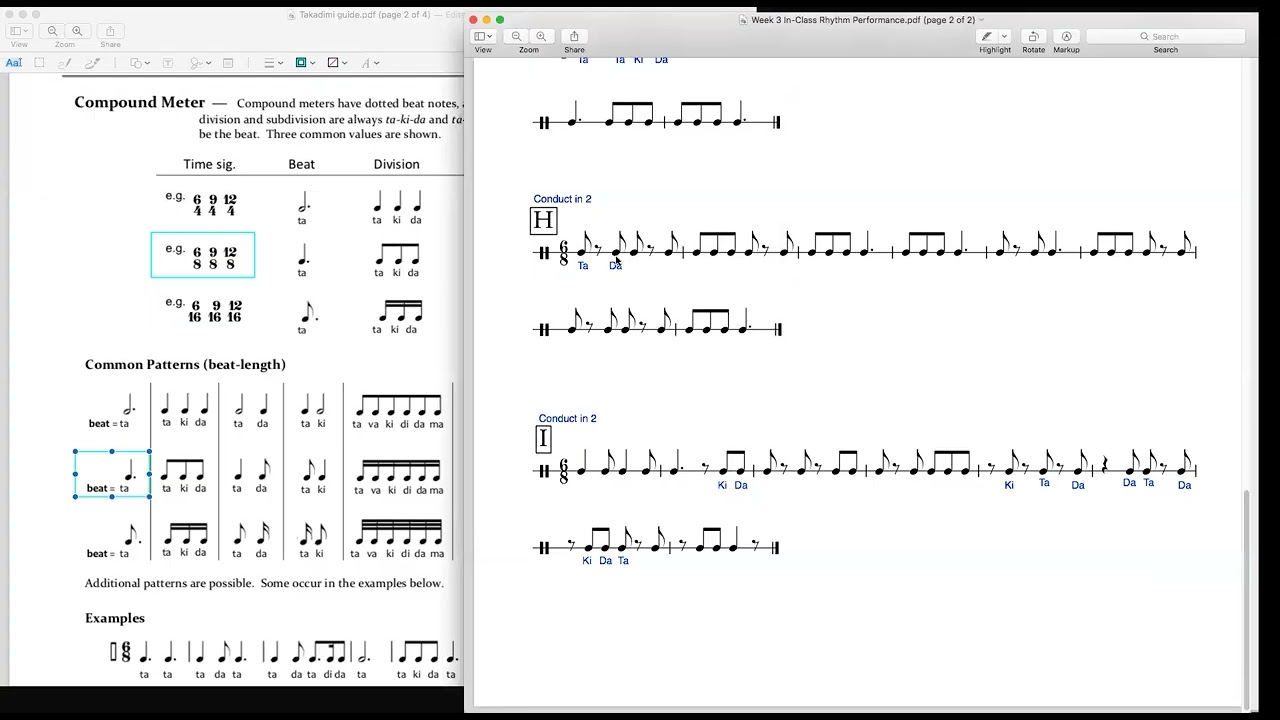Screen dimensions: 1280x720
Task: Click the 'Conduct in 2' label above exercise H
Action: tap(562, 199)
